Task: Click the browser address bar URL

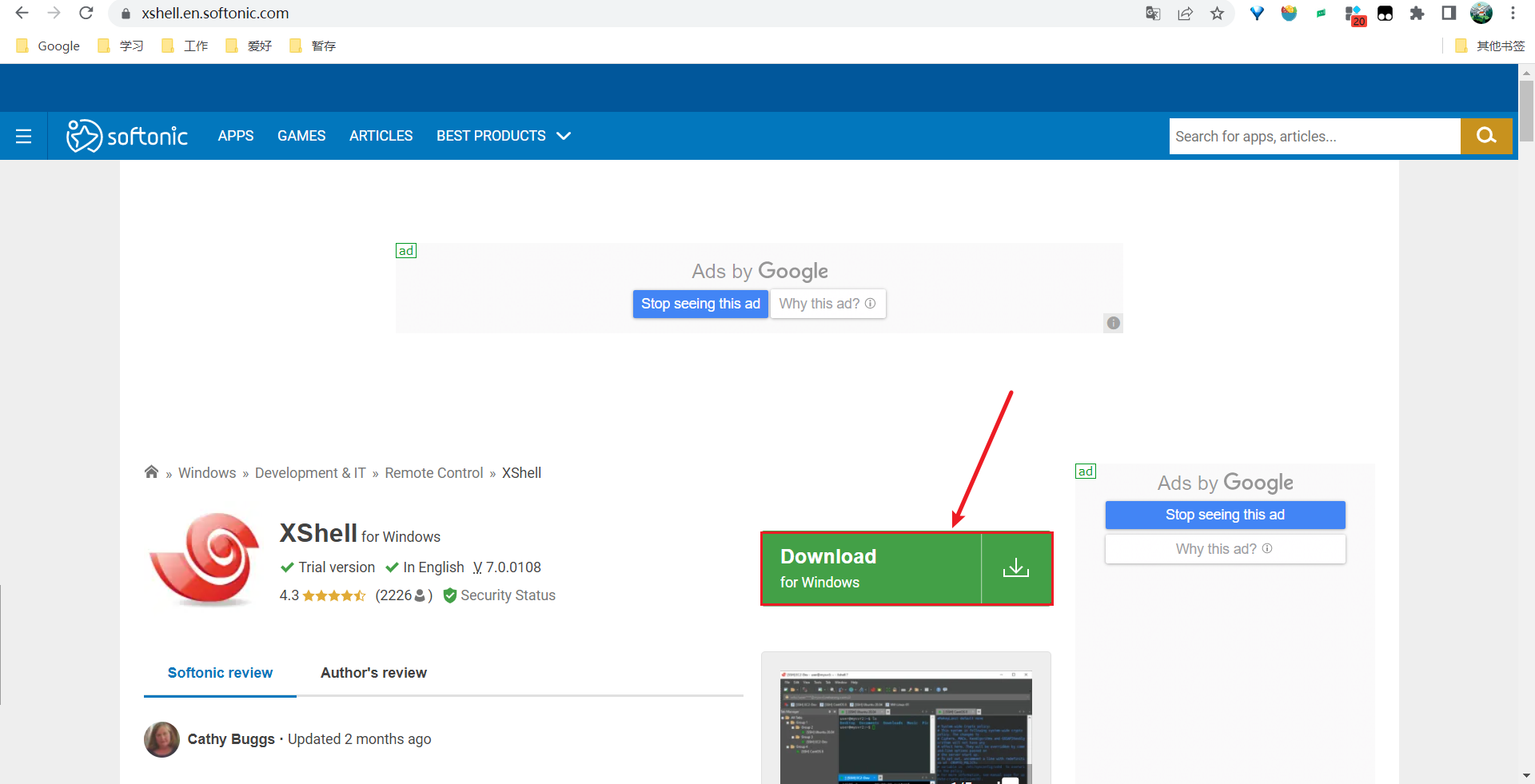Action: point(215,13)
